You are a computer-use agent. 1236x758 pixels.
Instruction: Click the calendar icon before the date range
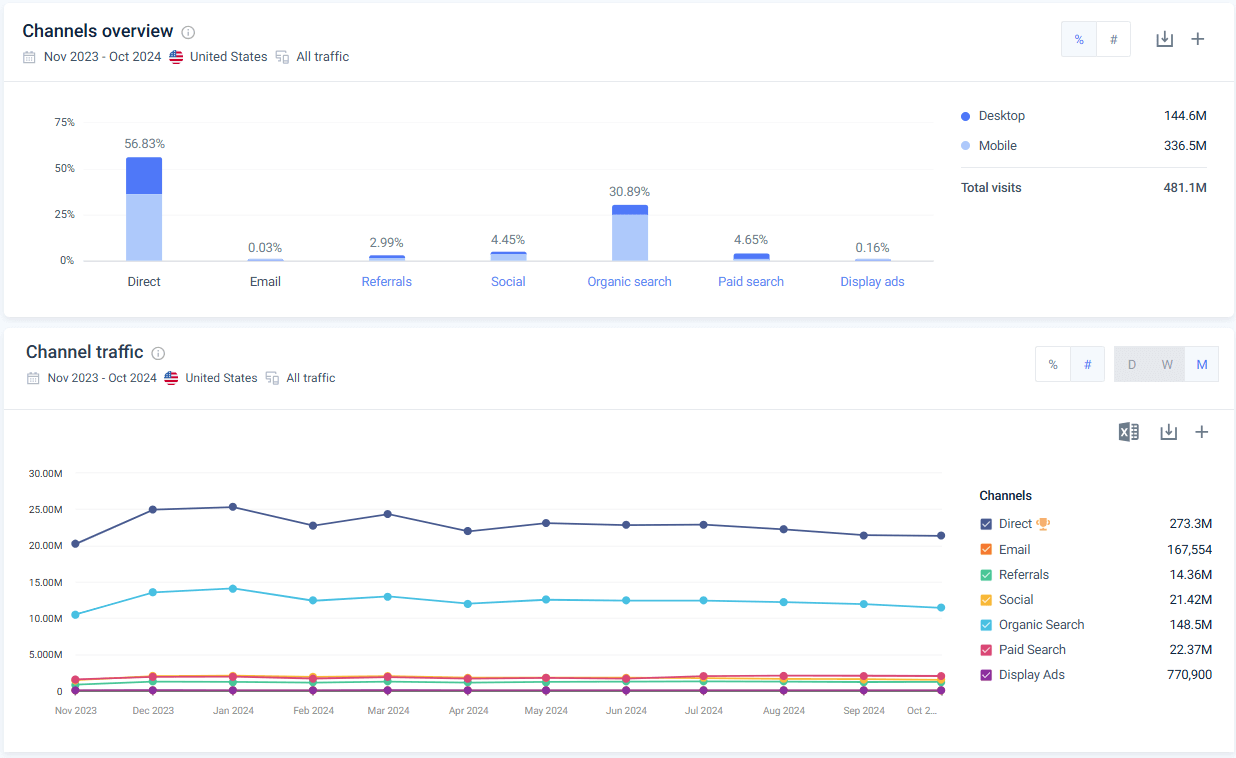coord(29,56)
